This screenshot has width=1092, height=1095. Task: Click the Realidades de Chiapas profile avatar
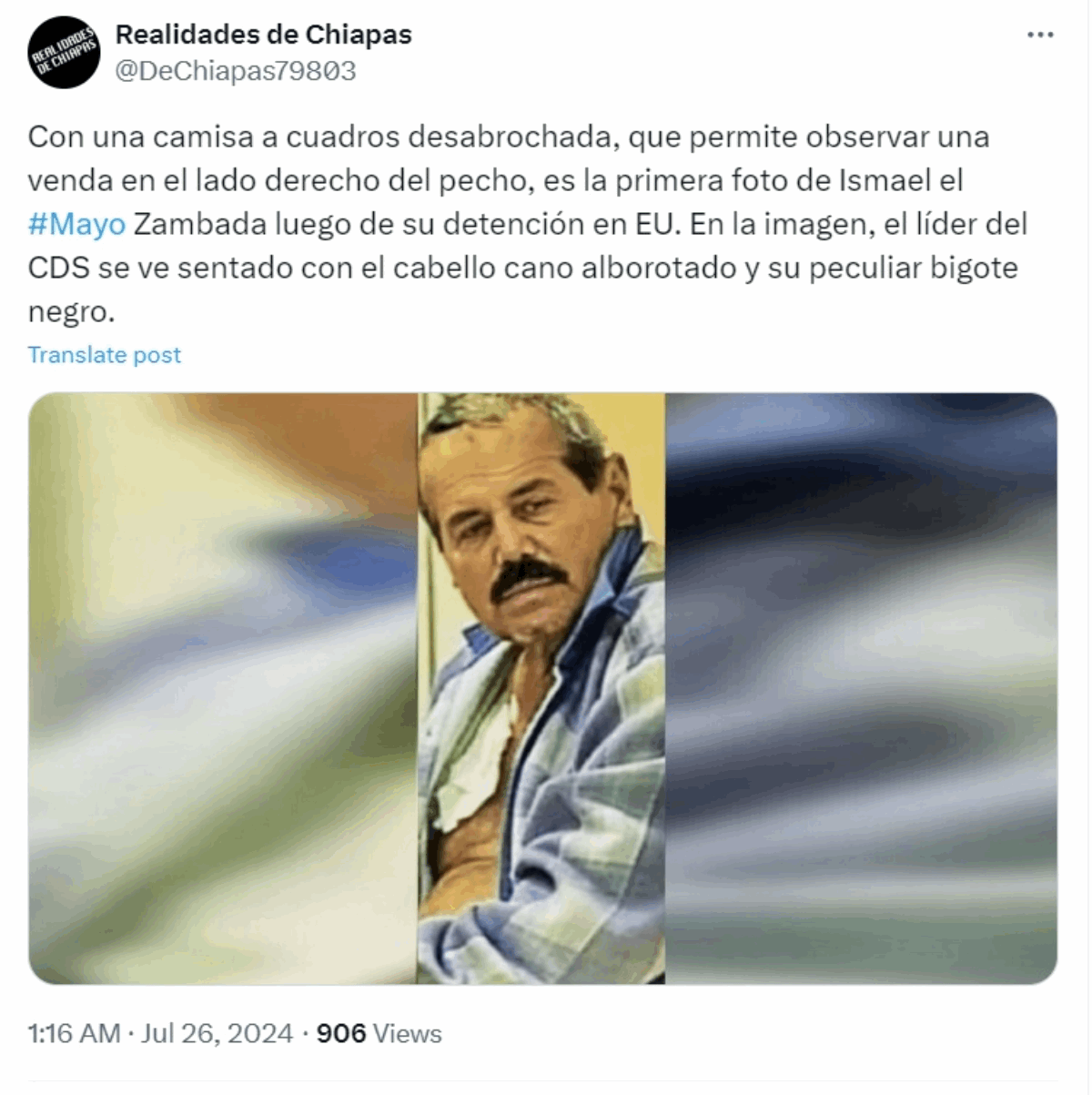click(x=64, y=53)
